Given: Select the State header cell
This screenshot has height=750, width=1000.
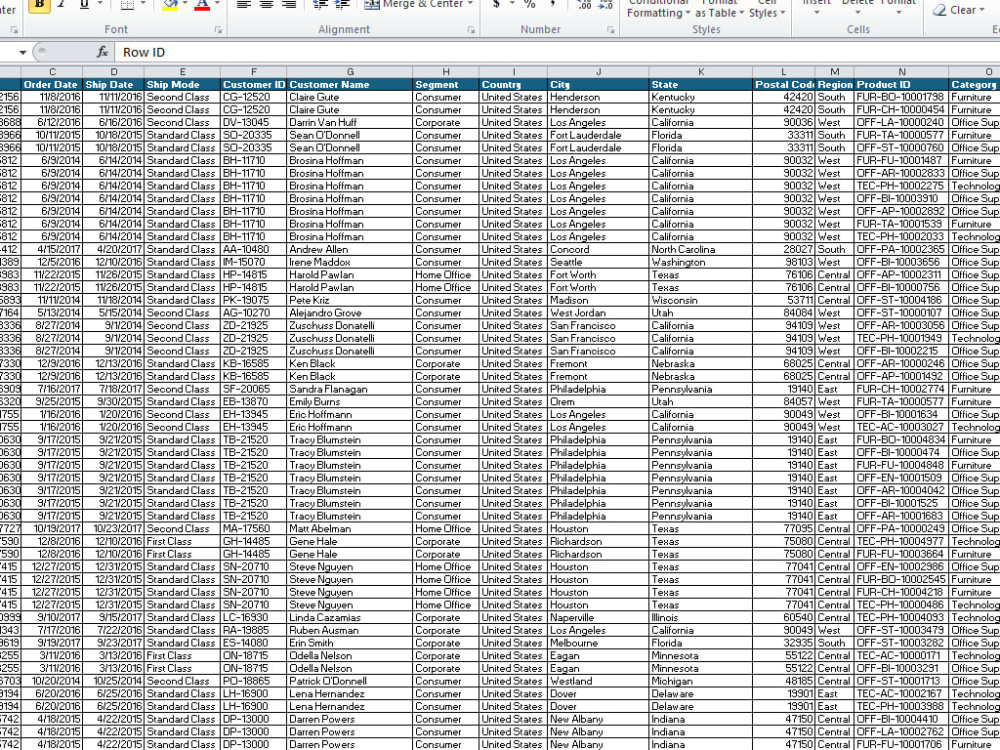Looking at the screenshot, I should pos(701,84).
